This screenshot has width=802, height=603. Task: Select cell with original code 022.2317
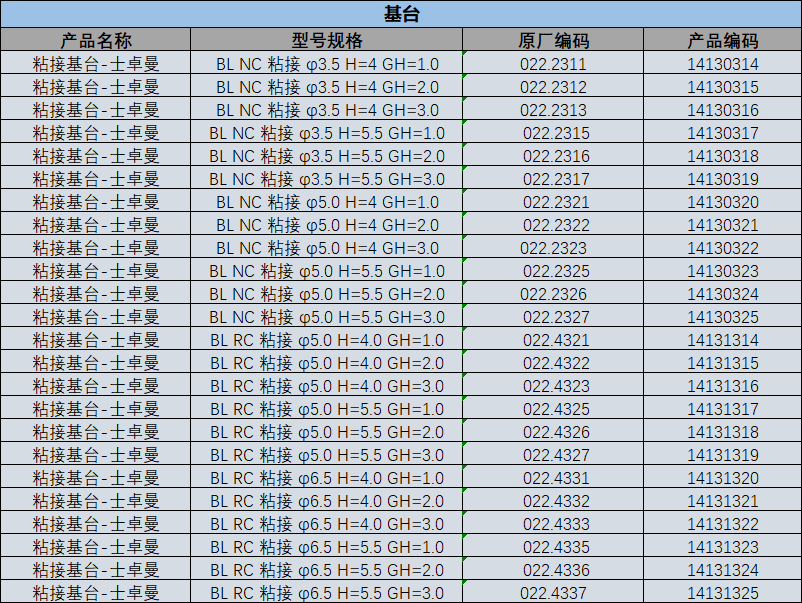click(x=553, y=178)
